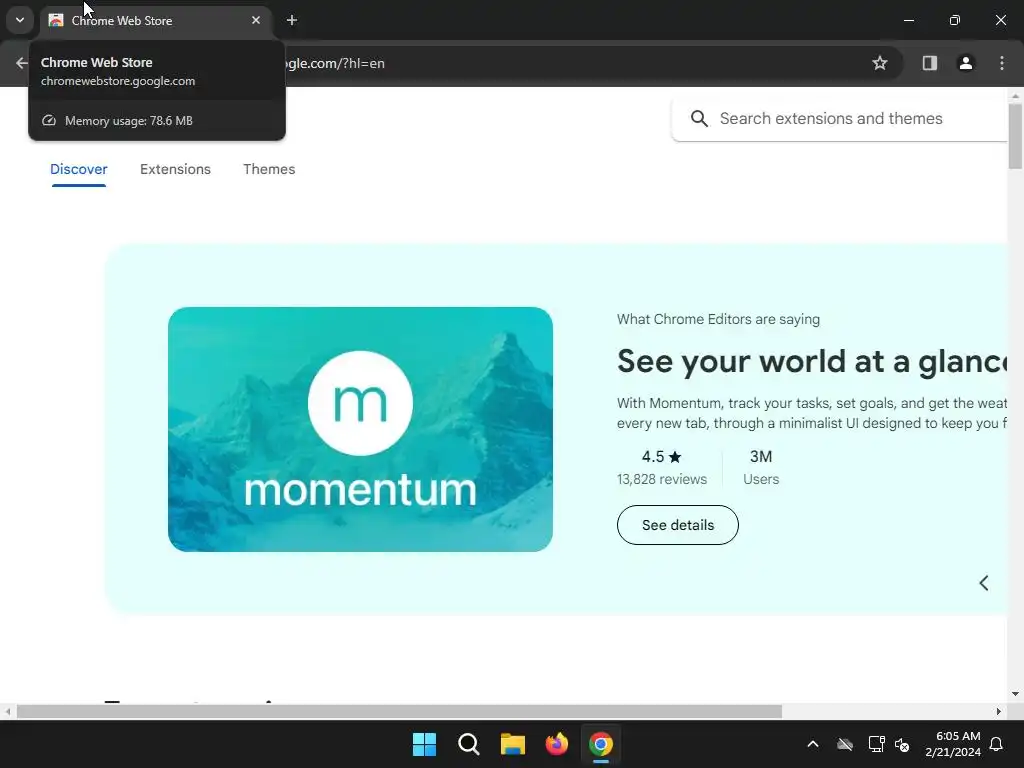1024x768 pixels.
Task: Open the clock showing 6:05 AM
Action: 953,744
